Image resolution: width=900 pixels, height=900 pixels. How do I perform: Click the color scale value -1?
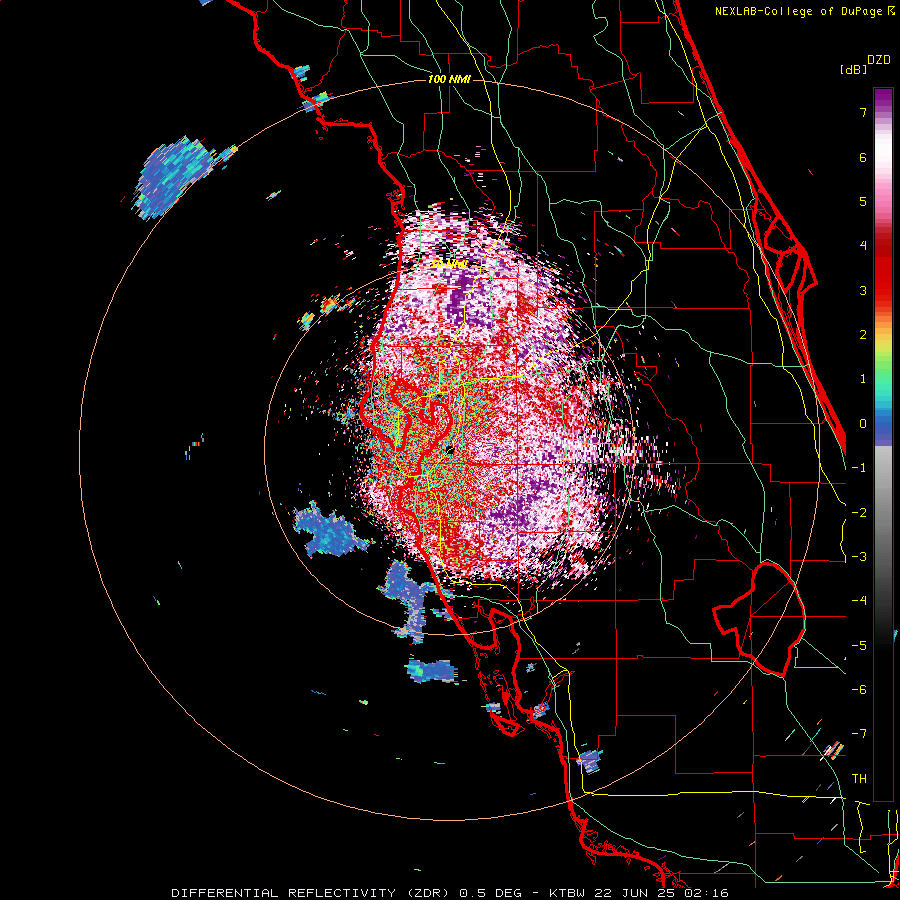pos(859,468)
